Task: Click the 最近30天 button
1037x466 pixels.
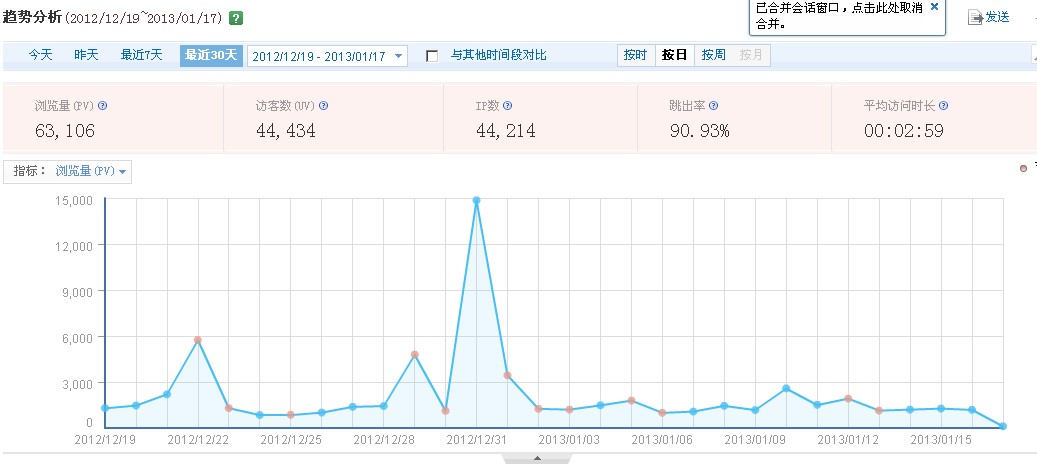Action: point(211,55)
